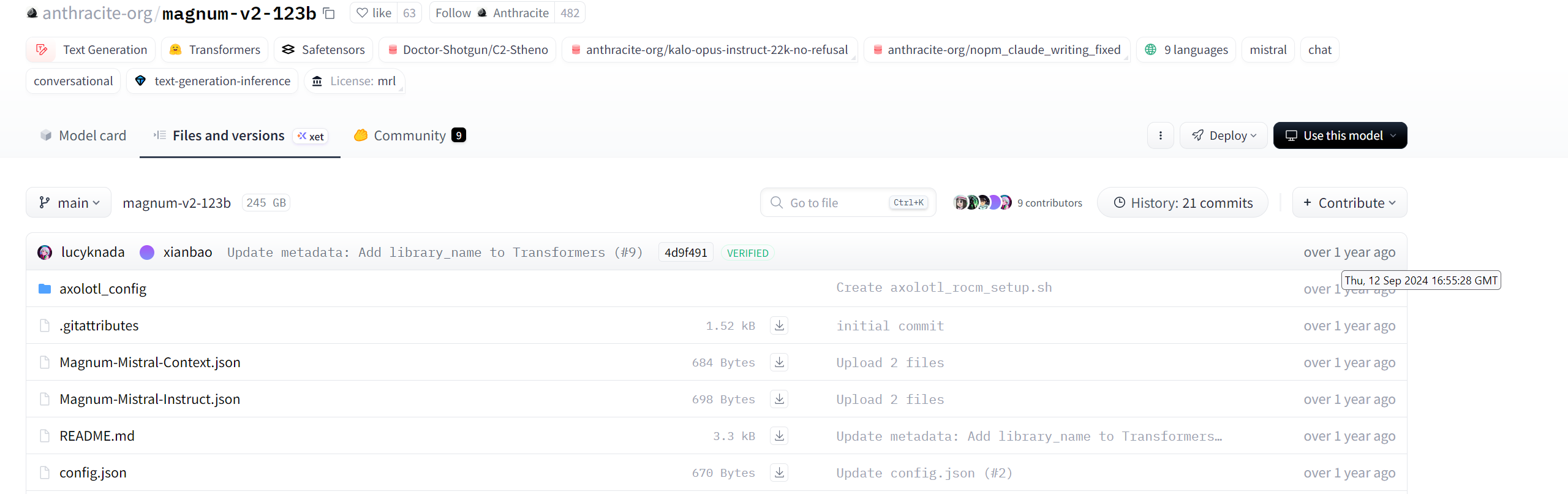
Task: Select the Transformers library tag
Action: [x=214, y=50]
